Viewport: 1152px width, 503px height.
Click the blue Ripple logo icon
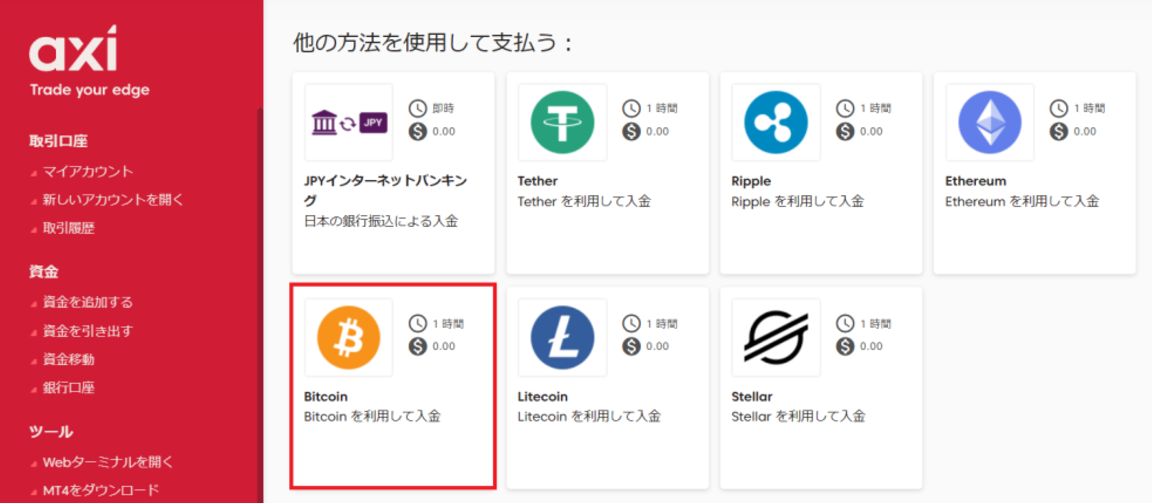coord(775,123)
